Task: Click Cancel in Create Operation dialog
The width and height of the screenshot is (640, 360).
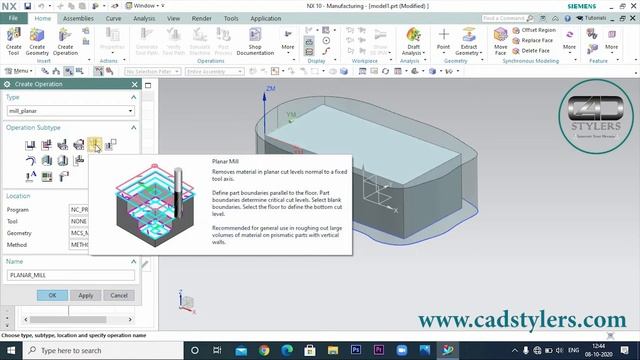Action: pos(119,296)
